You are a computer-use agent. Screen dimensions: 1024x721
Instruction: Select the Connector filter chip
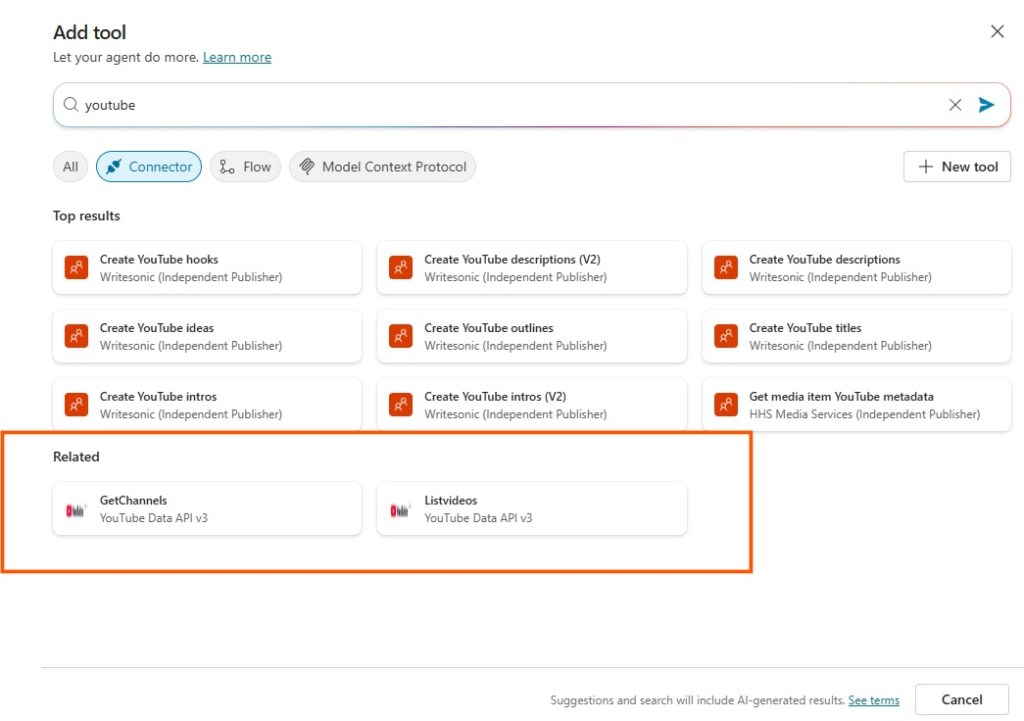coord(149,167)
